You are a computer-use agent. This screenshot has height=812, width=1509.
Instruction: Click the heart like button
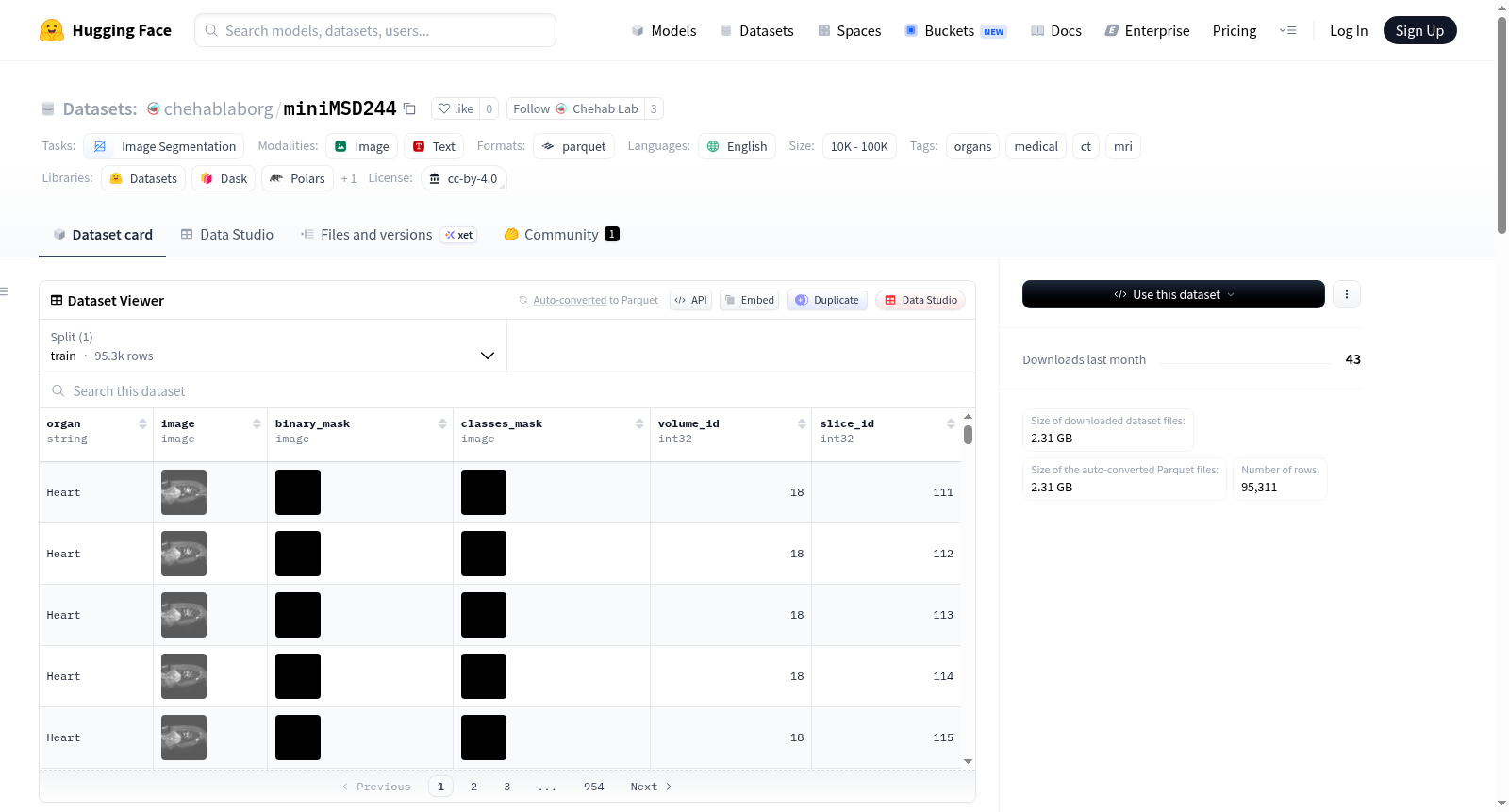(456, 108)
